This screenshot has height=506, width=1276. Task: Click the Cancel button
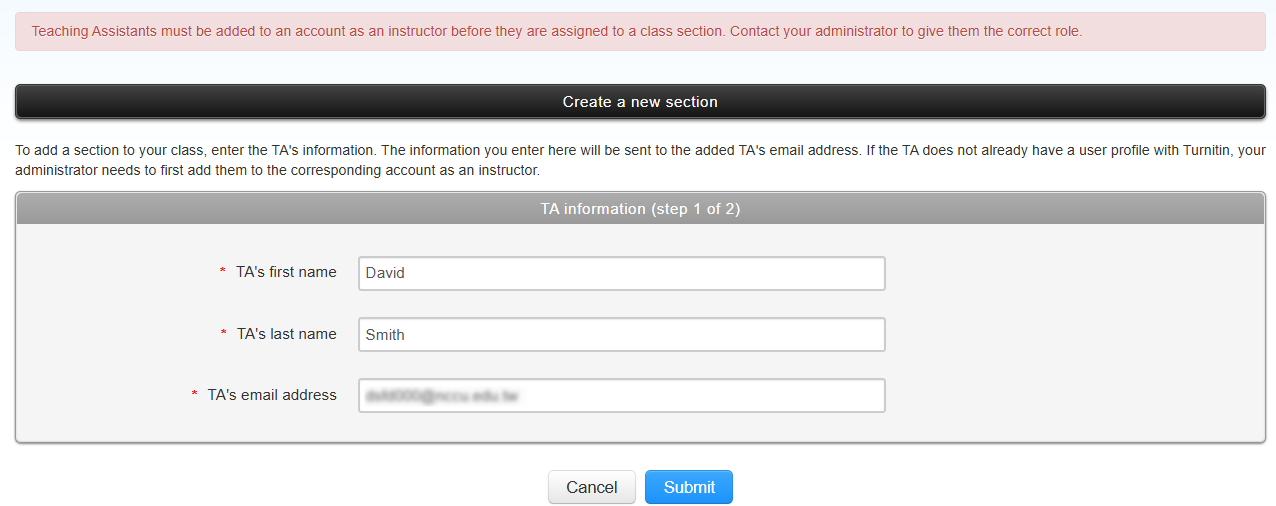coord(591,487)
